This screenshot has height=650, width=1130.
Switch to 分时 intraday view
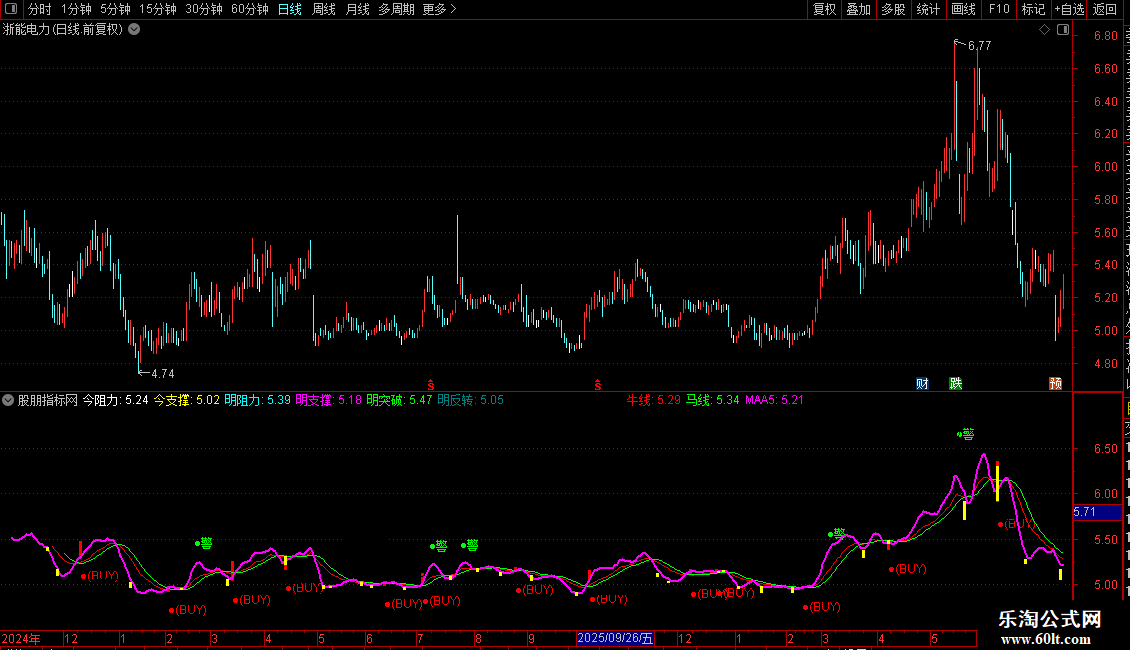coord(40,9)
